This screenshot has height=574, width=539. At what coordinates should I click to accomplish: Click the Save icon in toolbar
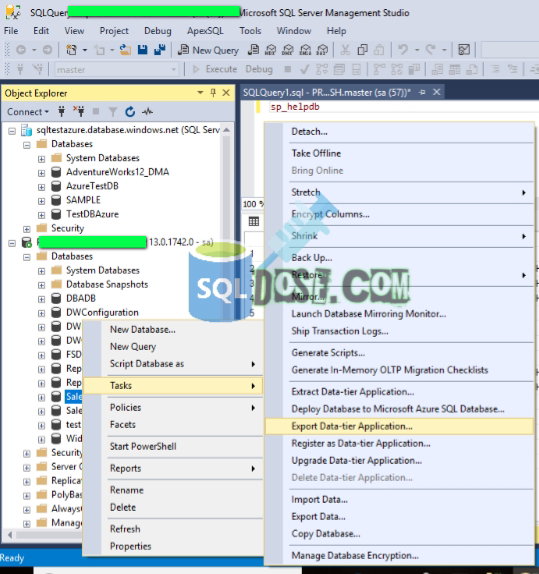click(x=142, y=49)
